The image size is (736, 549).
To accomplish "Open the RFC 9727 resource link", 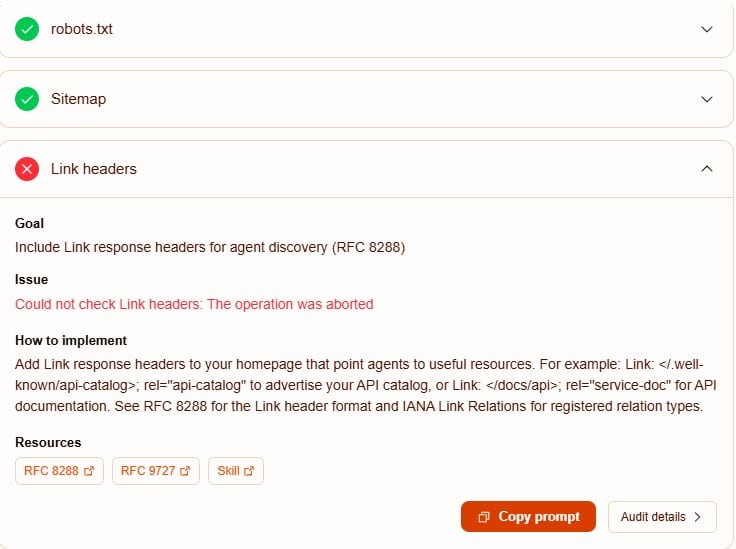I will (156, 471).
